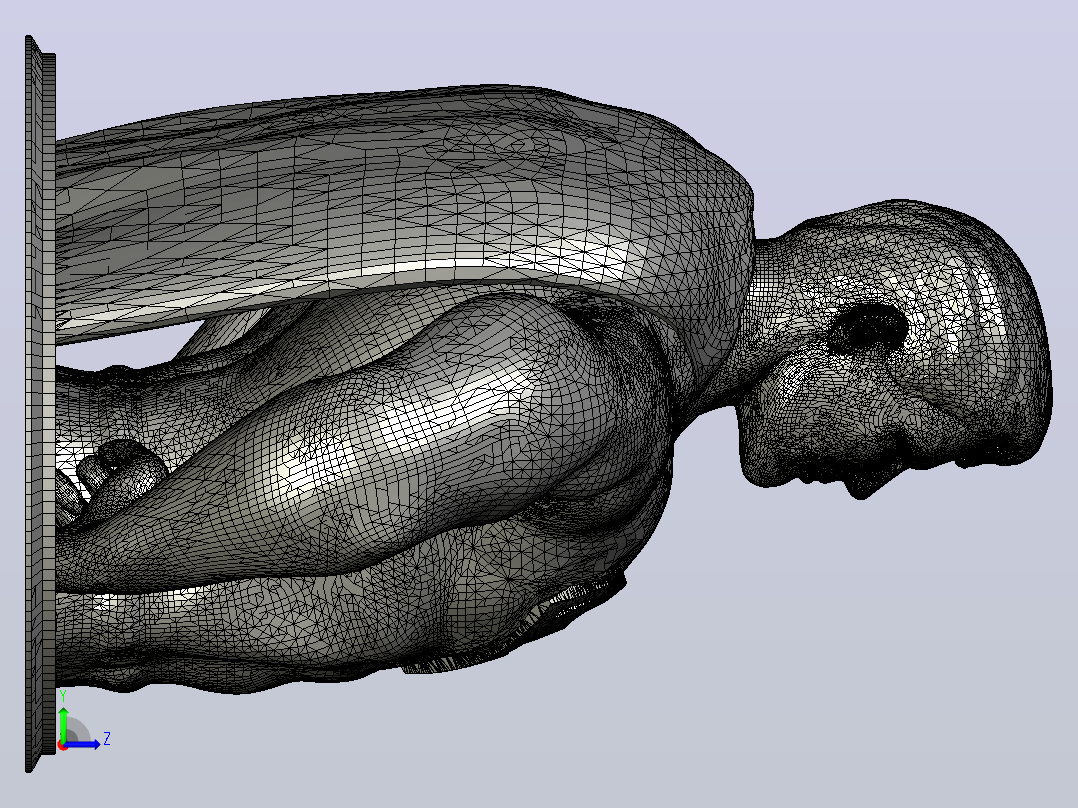Click the red X axis ball at the triad origin

(62, 745)
